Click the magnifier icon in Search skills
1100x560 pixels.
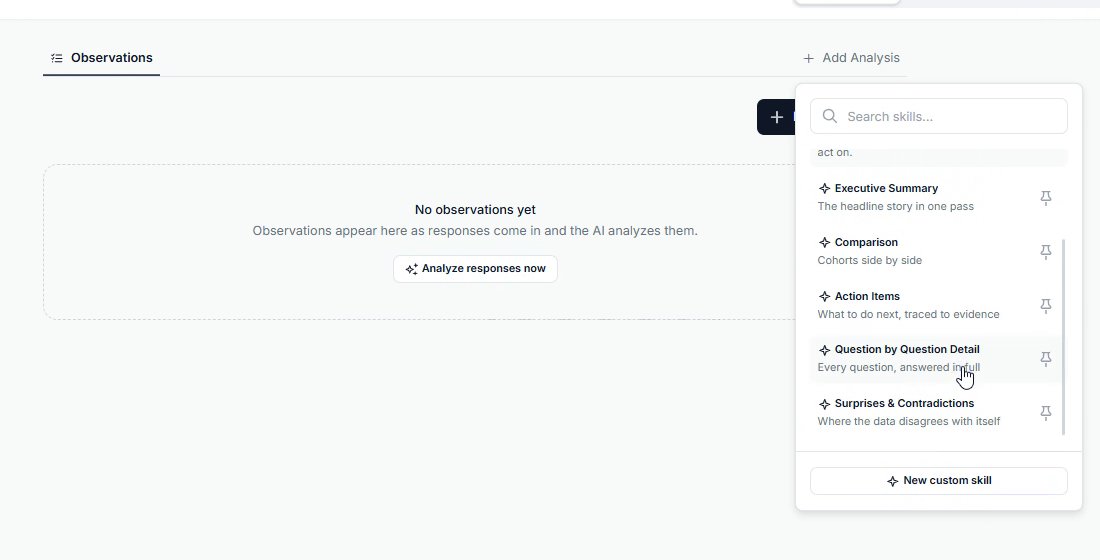[830, 116]
